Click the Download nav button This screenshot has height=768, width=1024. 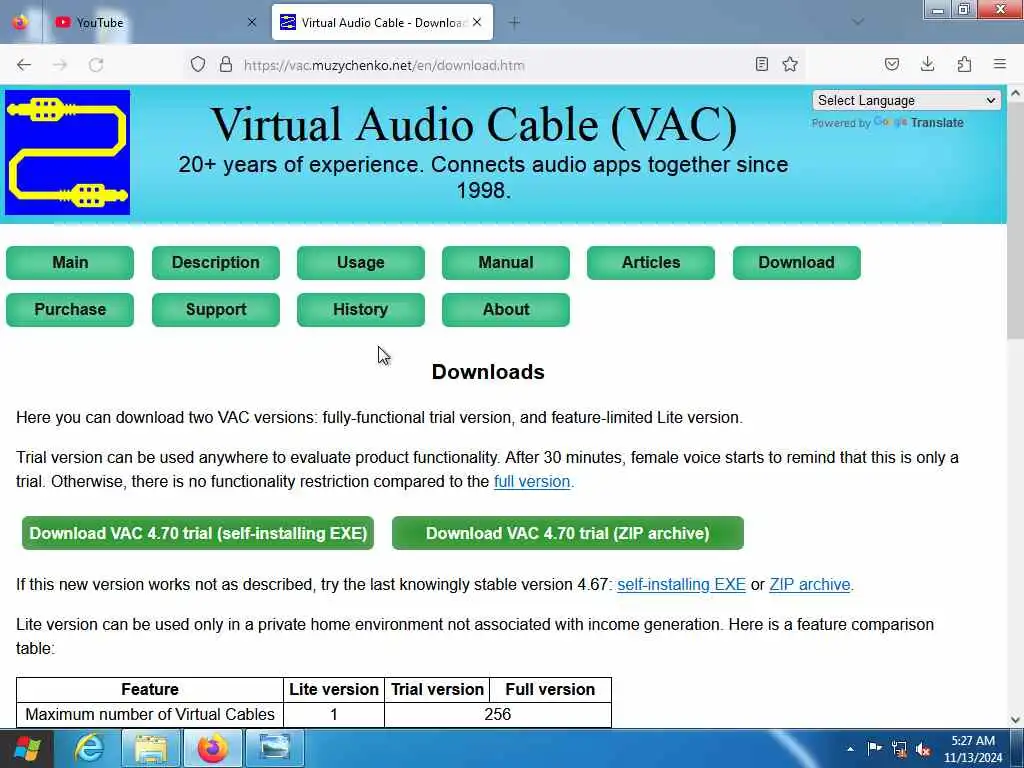click(x=797, y=263)
